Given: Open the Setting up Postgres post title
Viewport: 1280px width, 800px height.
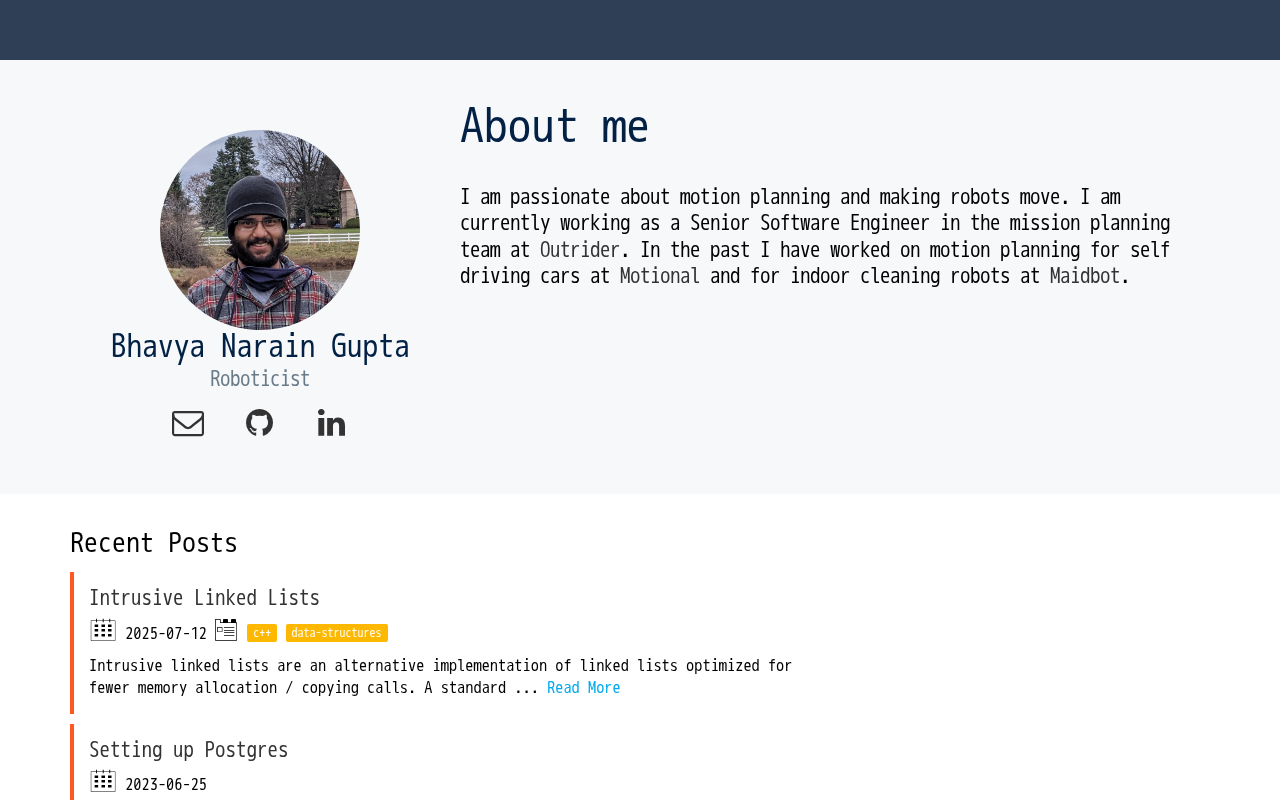Looking at the screenshot, I should [188, 750].
